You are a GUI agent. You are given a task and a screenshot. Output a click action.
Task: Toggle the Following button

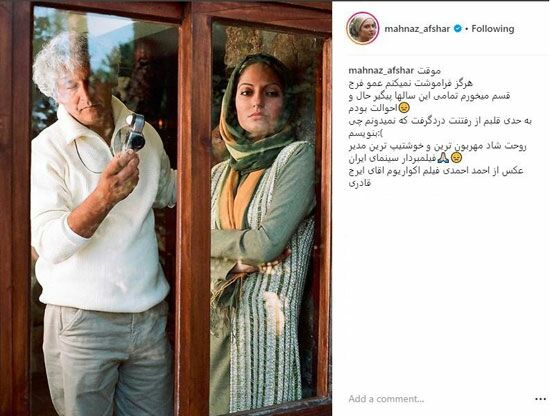(x=492, y=29)
